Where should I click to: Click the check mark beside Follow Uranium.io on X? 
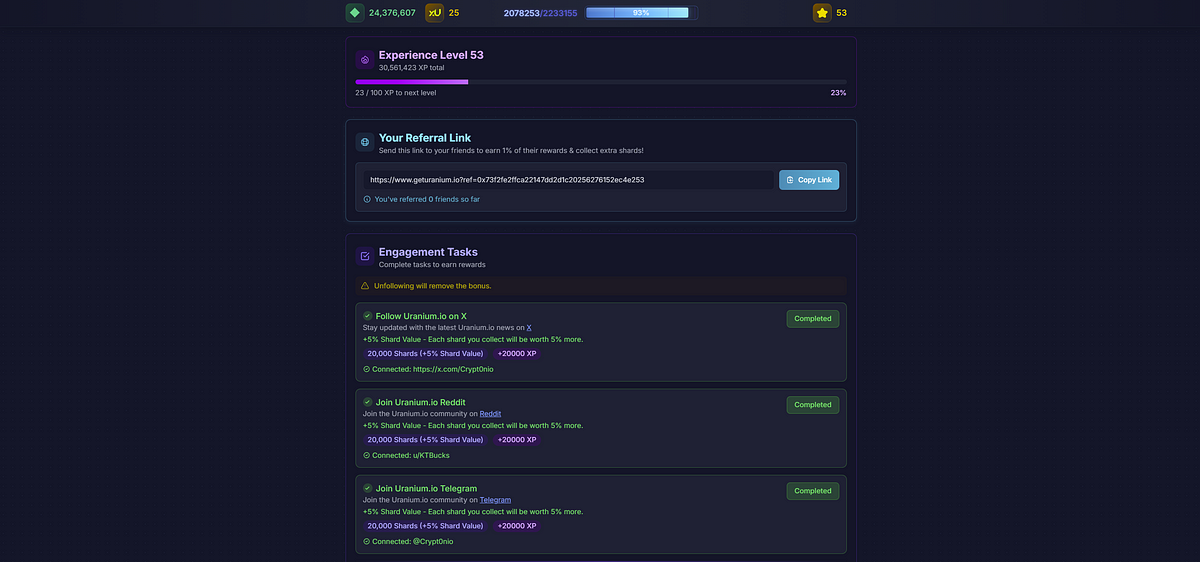pos(367,316)
